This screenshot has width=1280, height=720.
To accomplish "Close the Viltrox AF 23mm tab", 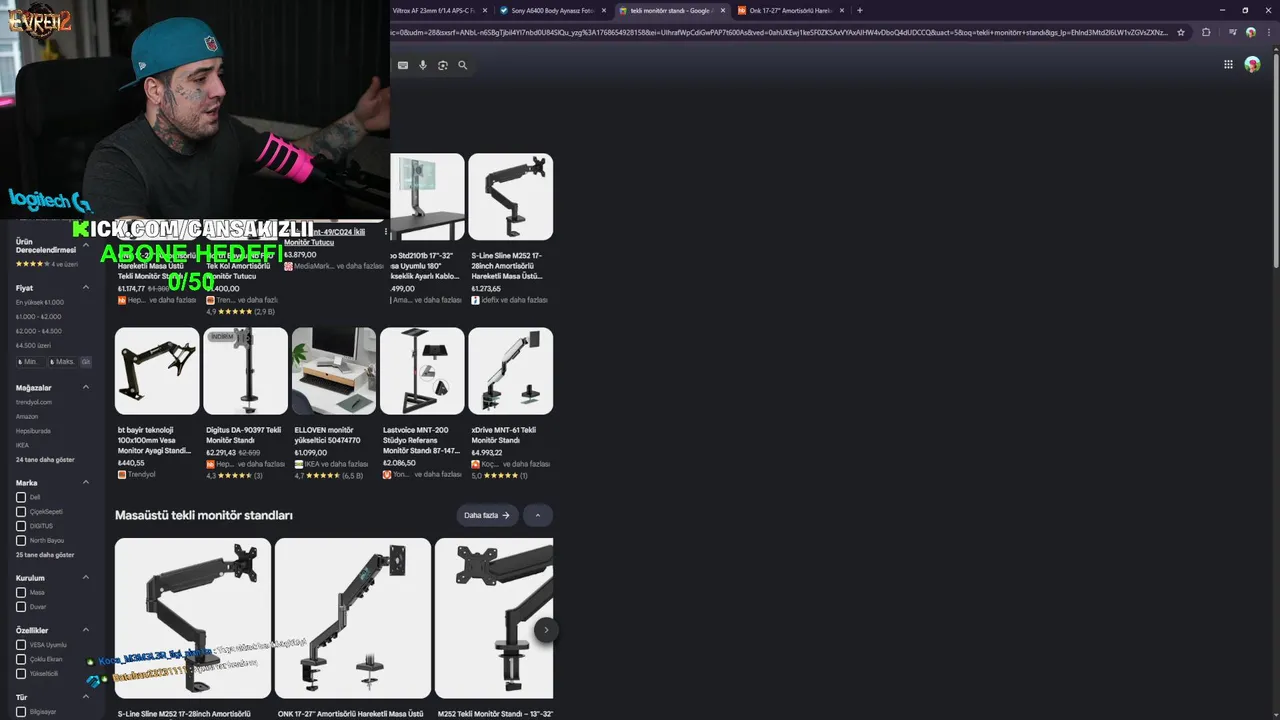I will point(485,10).
